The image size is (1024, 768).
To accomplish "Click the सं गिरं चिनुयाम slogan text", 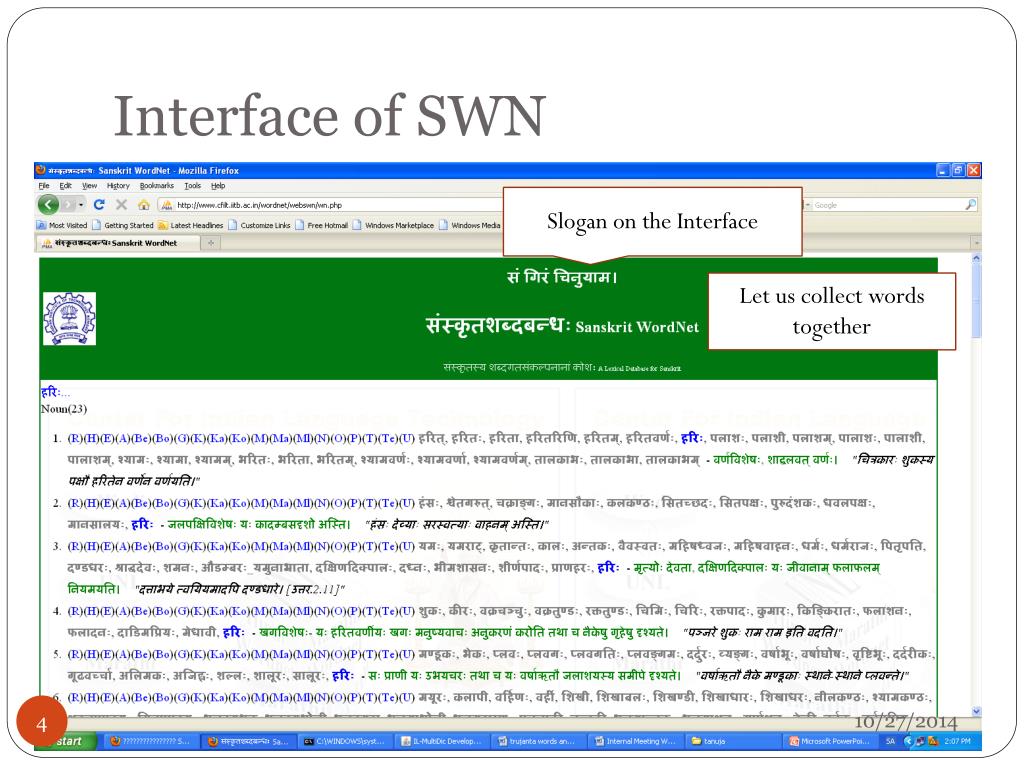I will tap(562, 277).
